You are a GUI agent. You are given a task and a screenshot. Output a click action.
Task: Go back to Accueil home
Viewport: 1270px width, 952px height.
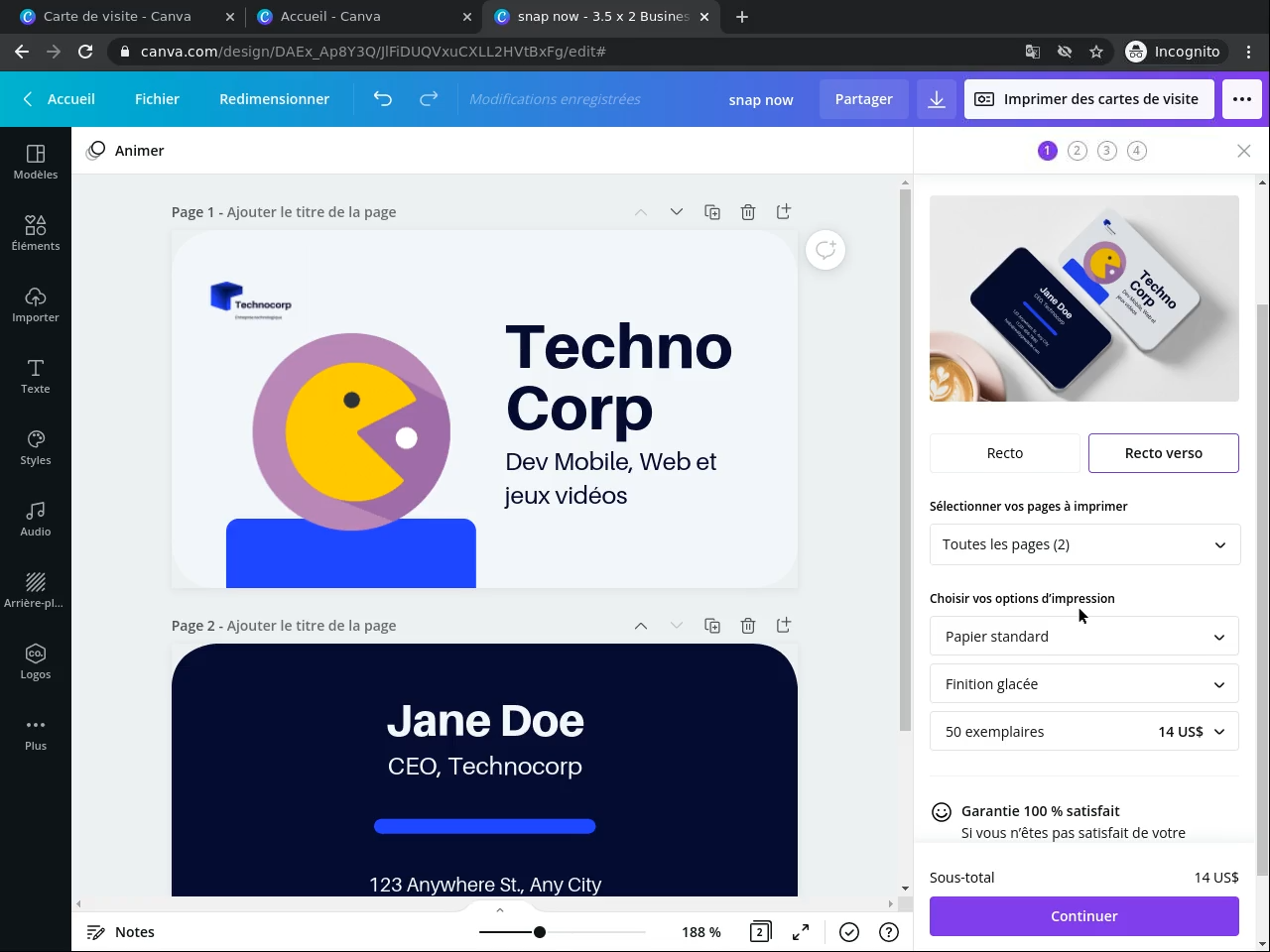pyautogui.click(x=60, y=99)
